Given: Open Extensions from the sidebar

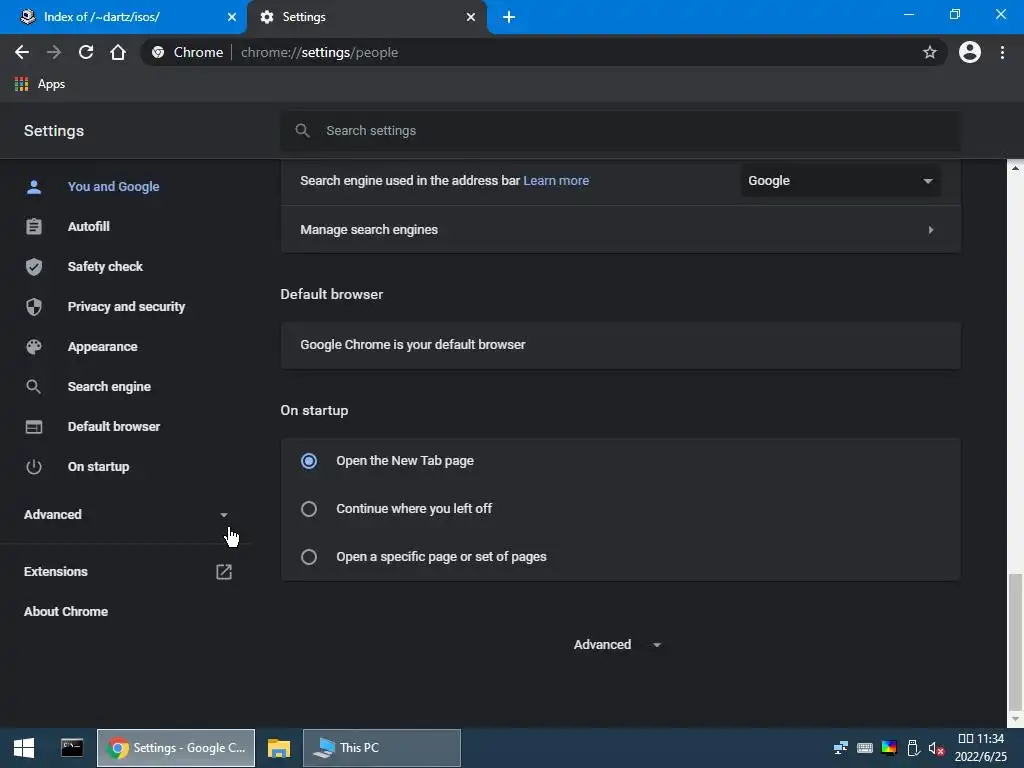Looking at the screenshot, I should [x=56, y=571].
